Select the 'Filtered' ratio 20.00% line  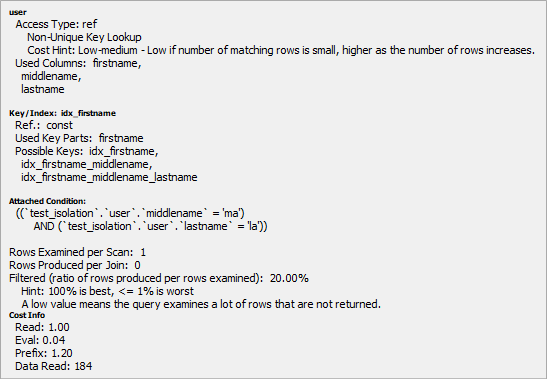coord(159,278)
